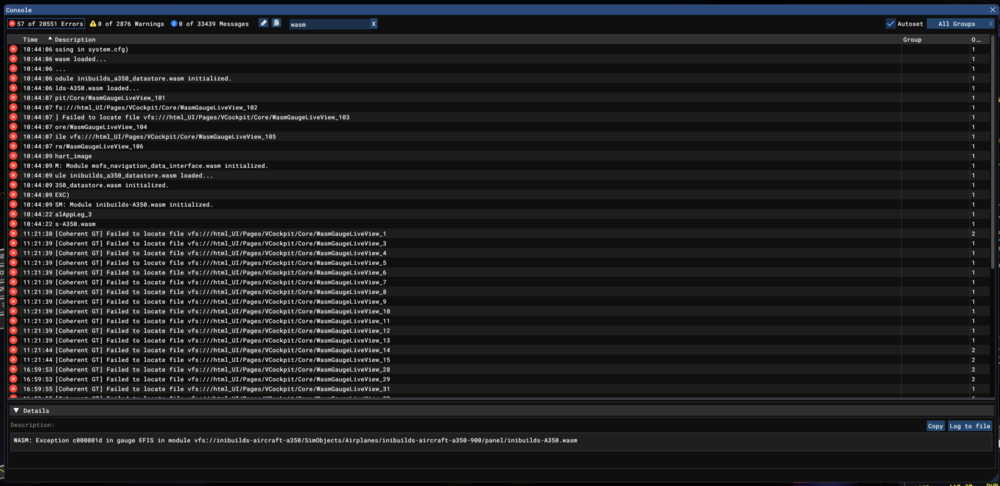Select the WasmGaugeLiveView_7 log entry
The height and width of the screenshot is (486, 1000).
click(x=497, y=283)
